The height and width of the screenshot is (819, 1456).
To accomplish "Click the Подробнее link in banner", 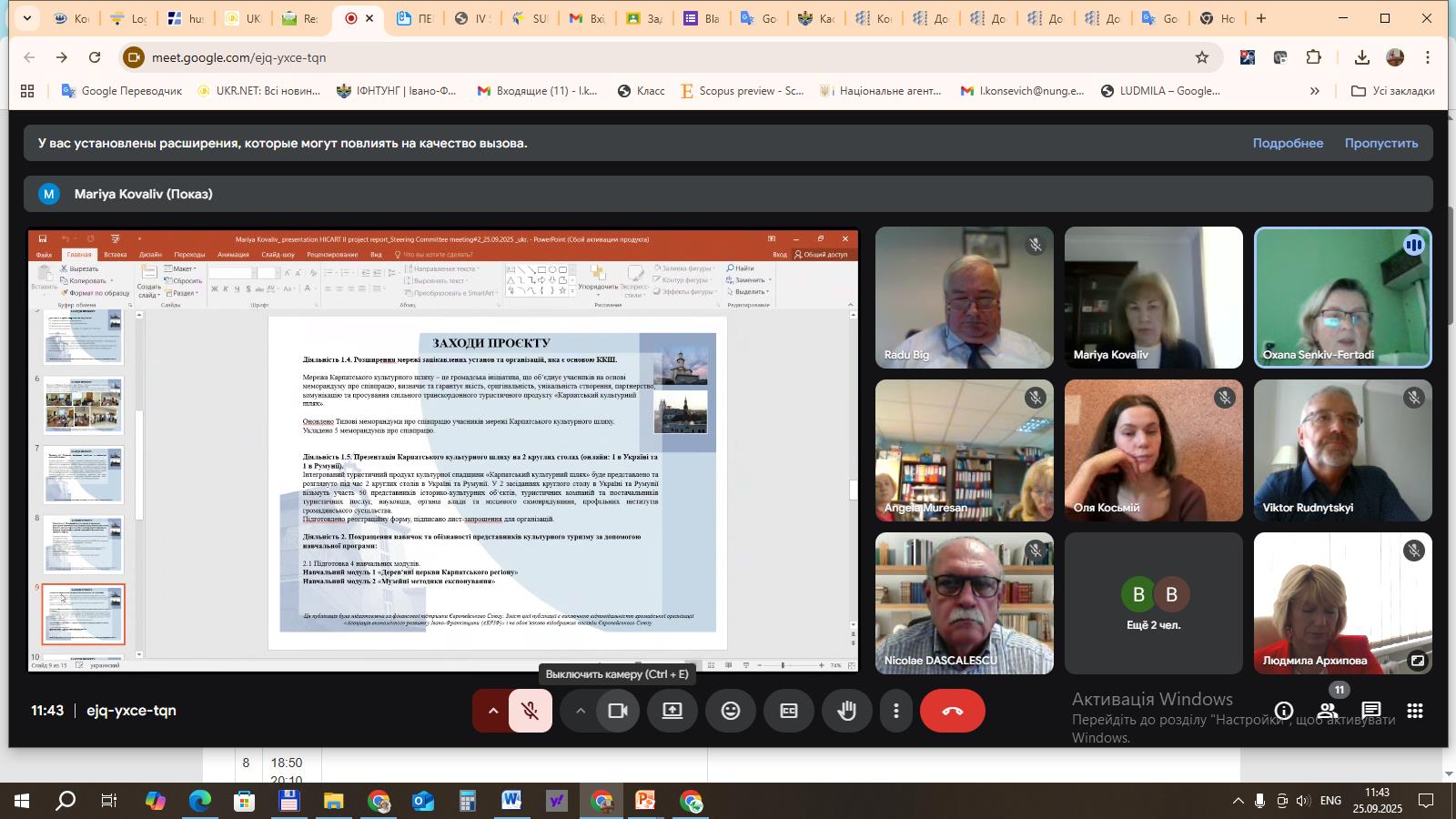I will coord(1288,144).
